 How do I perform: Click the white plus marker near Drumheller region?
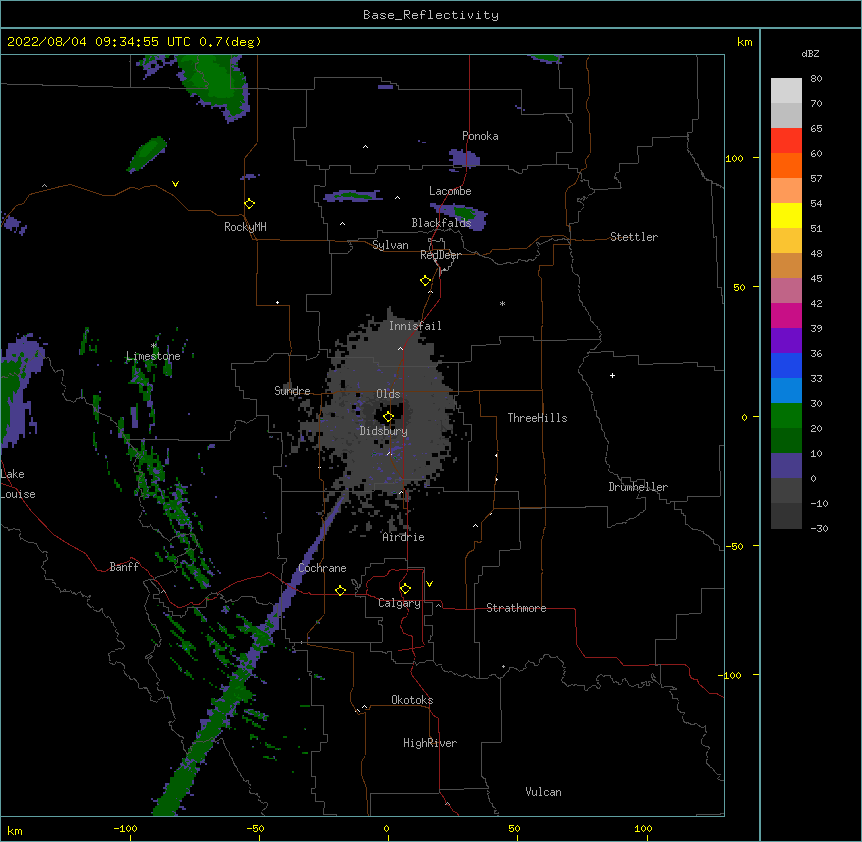point(612,375)
